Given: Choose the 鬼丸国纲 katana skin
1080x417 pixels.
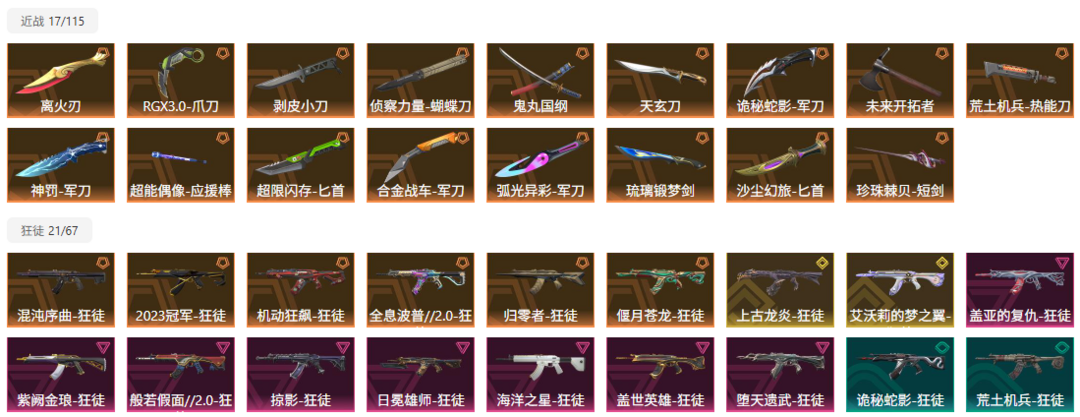Looking at the screenshot, I should 540,81.
